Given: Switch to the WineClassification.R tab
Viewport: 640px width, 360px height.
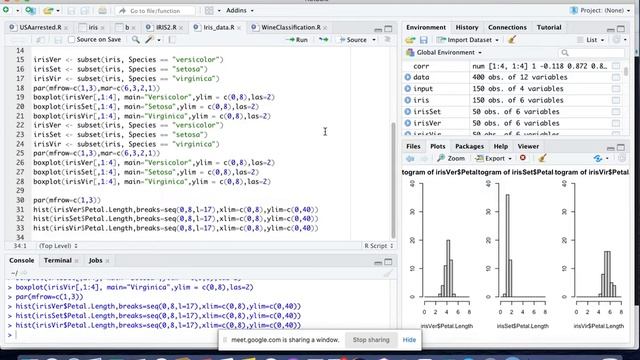Looking at the screenshot, I should pos(291,27).
